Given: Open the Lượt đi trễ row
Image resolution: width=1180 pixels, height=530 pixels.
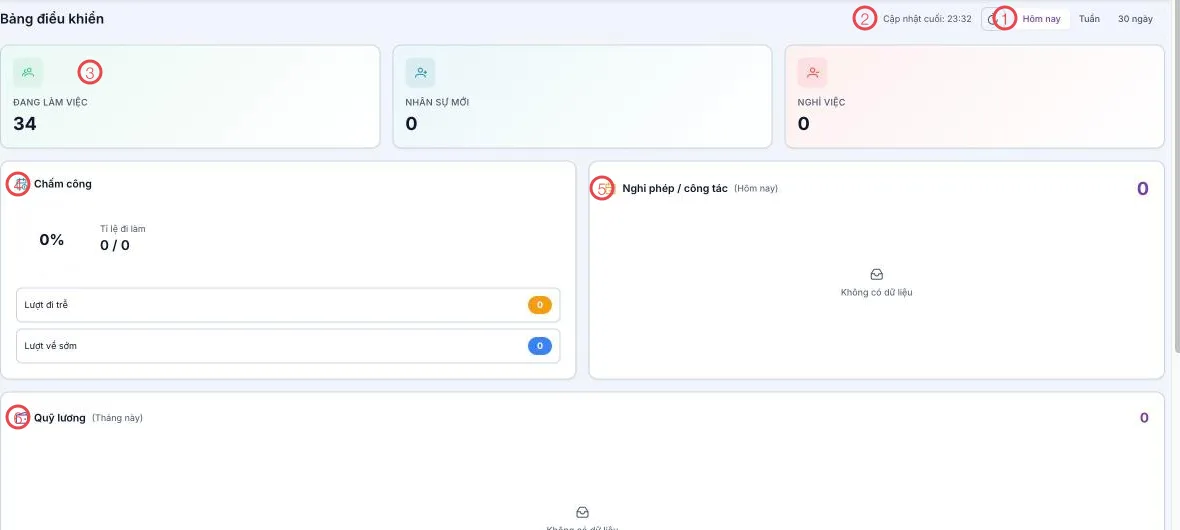Looking at the screenshot, I should 288,305.
